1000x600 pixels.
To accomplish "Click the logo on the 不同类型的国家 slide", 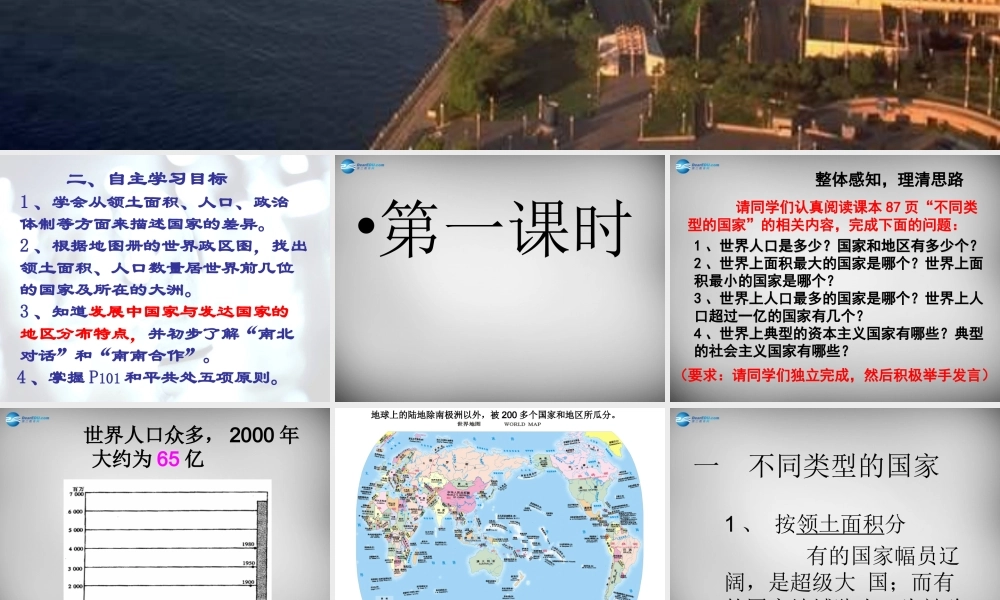I will point(697,419).
